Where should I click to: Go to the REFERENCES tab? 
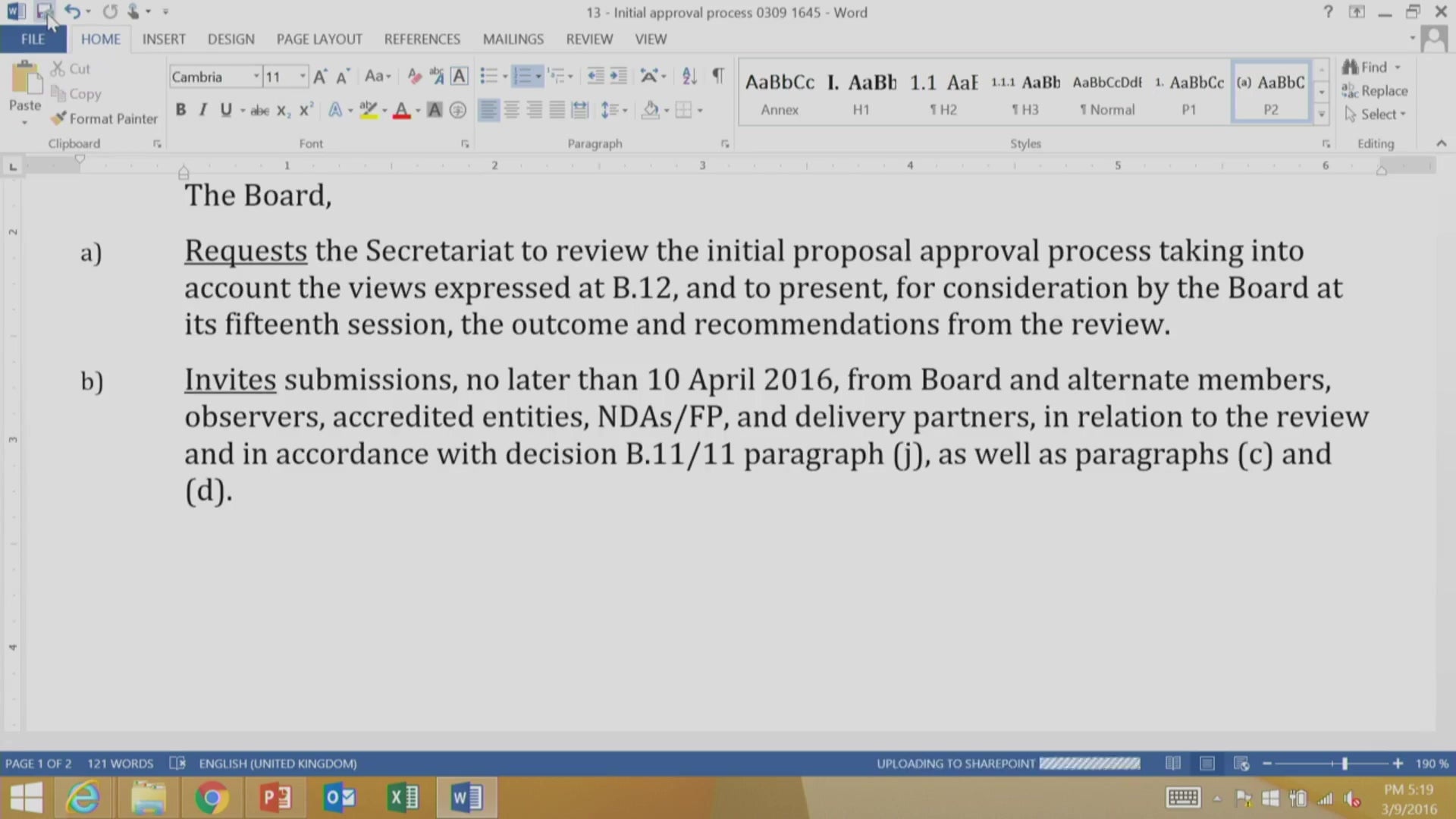[422, 39]
